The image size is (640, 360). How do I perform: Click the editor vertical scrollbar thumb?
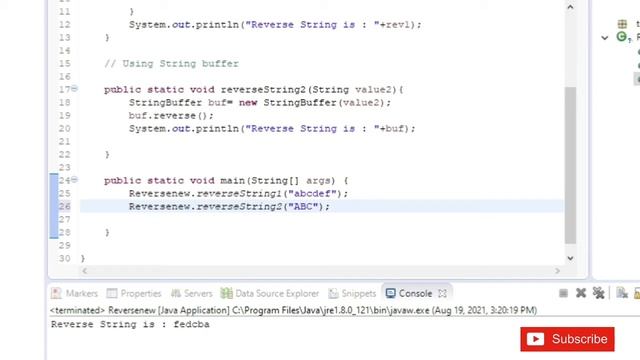point(570,165)
